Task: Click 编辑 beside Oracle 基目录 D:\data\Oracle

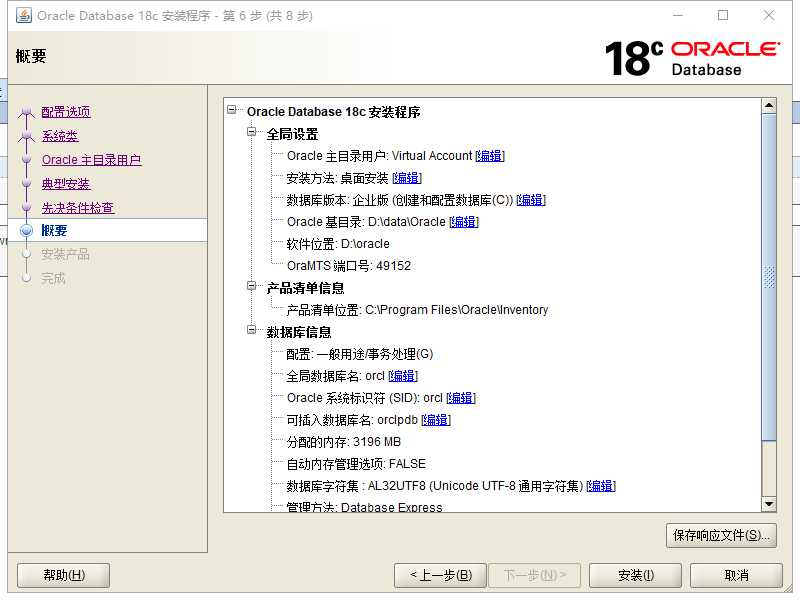Action: (464, 222)
